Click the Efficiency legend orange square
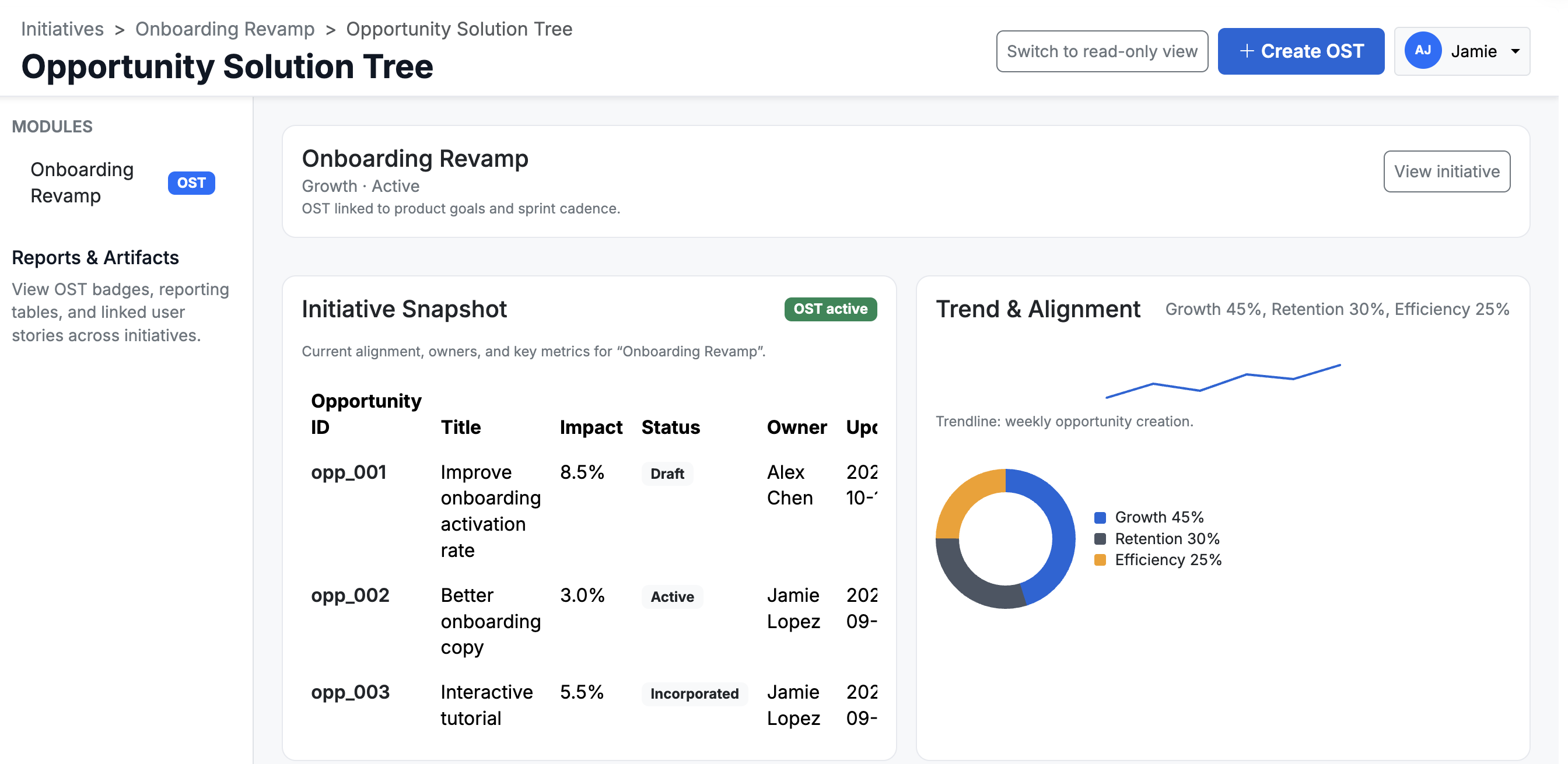This screenshot has height=764, width=1568. tap(1100, 560)
